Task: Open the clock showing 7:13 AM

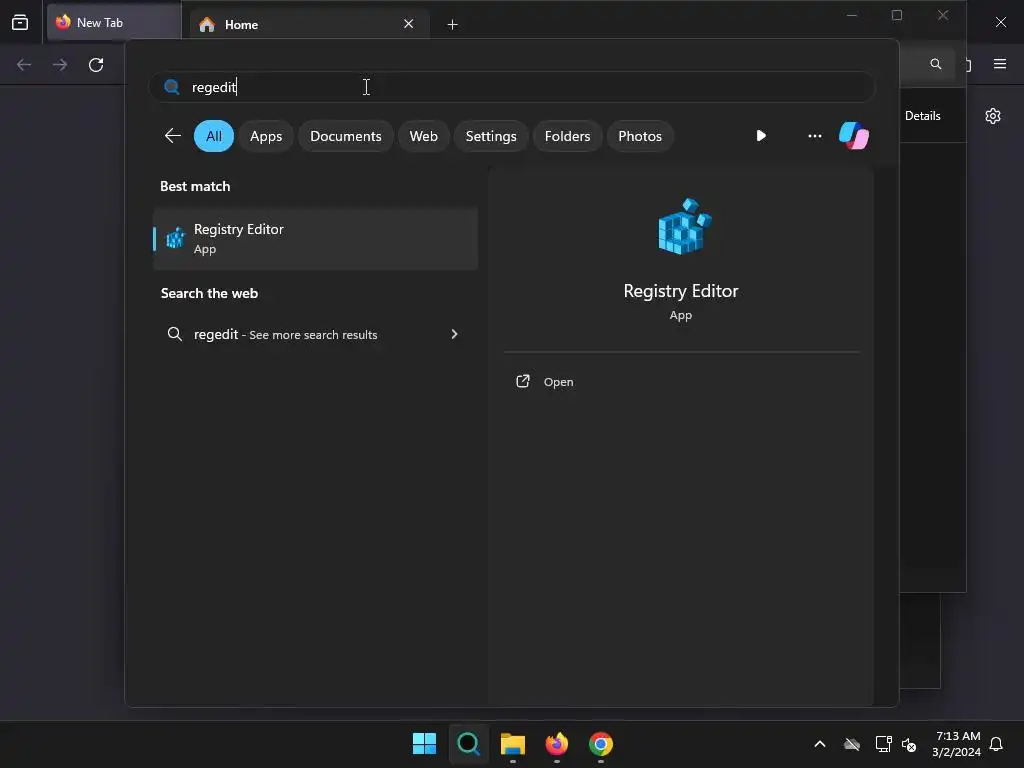Action: pyautogui.click(x=957, y=744)
